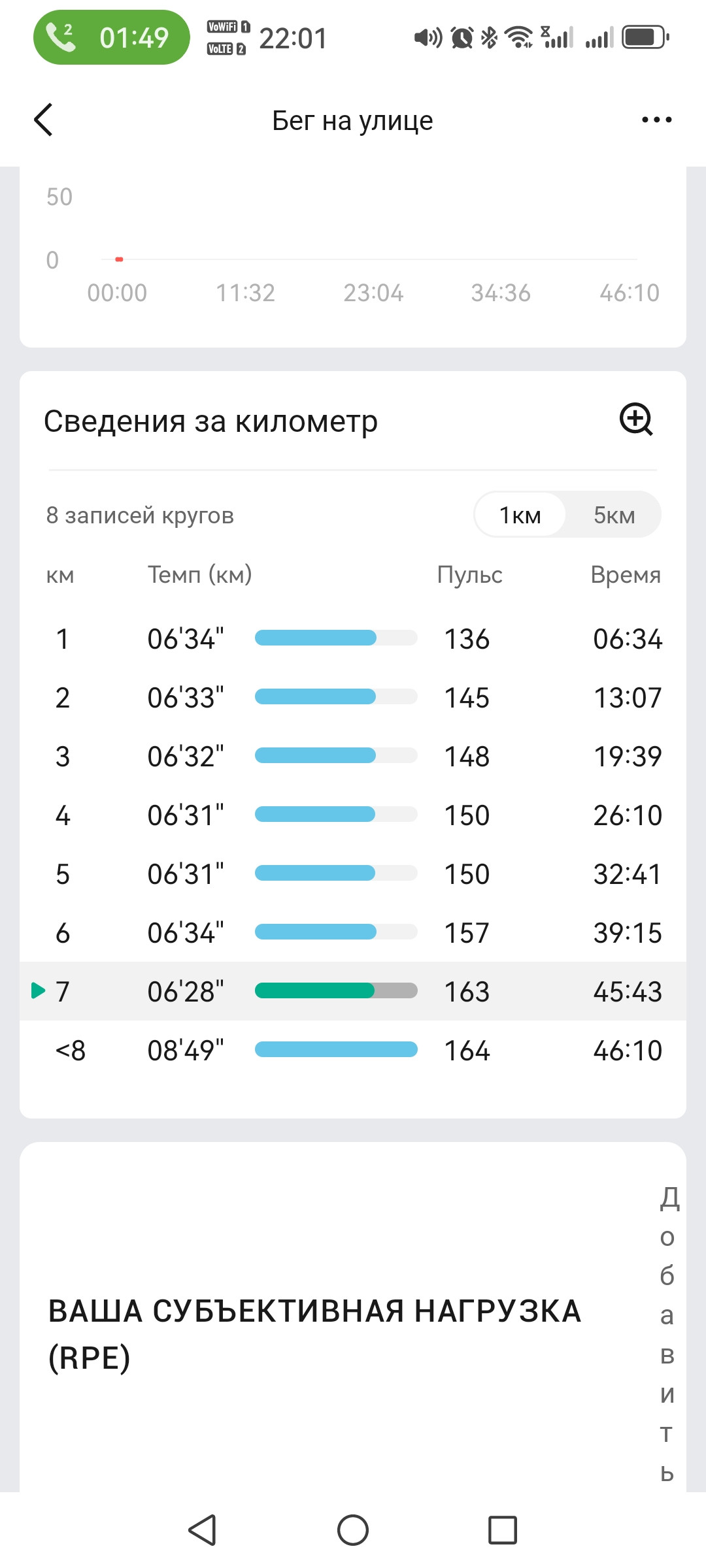This screenshot has height=1568, width=706.
Task: Tap the Темп (км) column header
Action: pos(200,574)
